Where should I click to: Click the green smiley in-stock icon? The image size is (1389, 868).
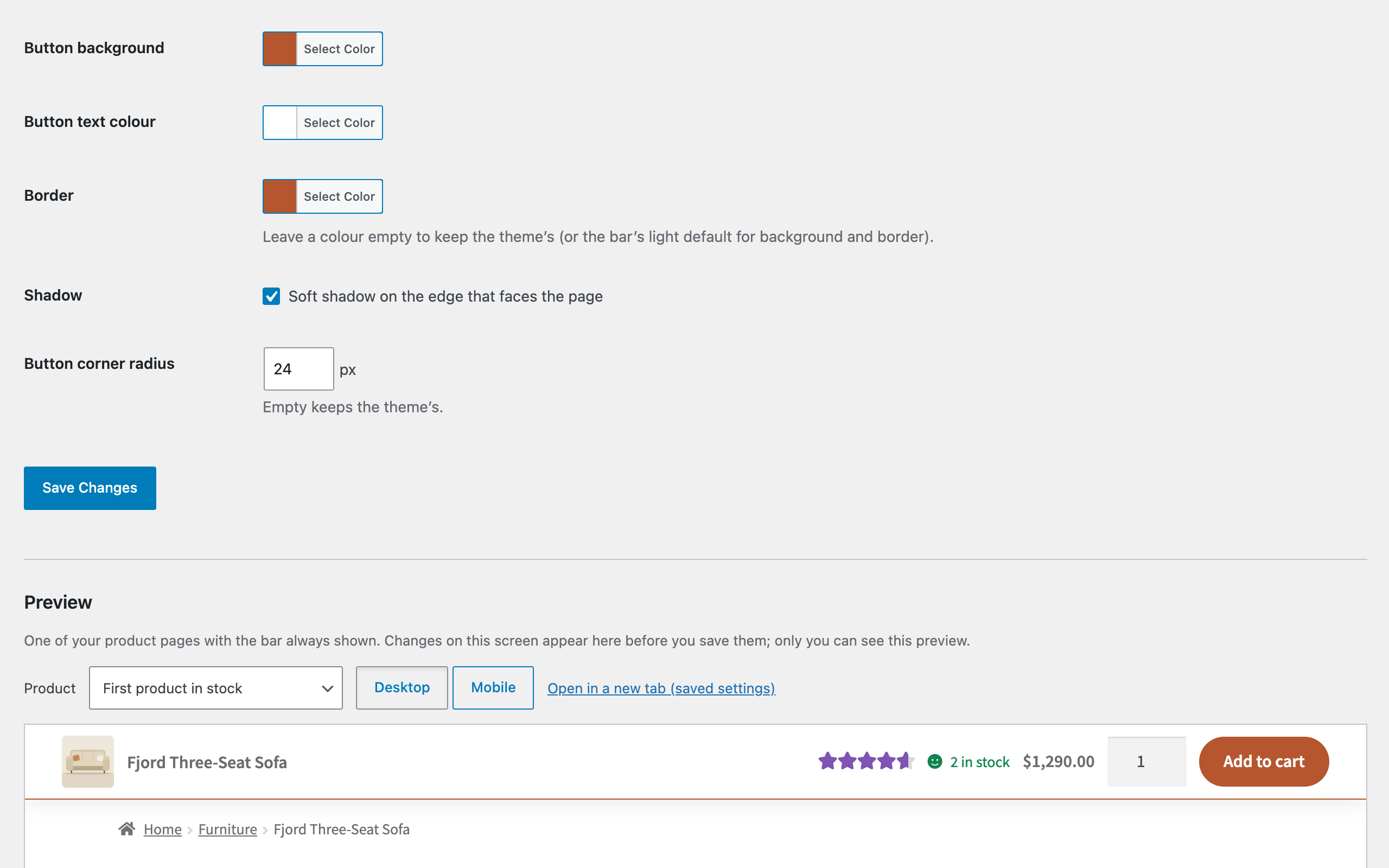coord(935,762)
